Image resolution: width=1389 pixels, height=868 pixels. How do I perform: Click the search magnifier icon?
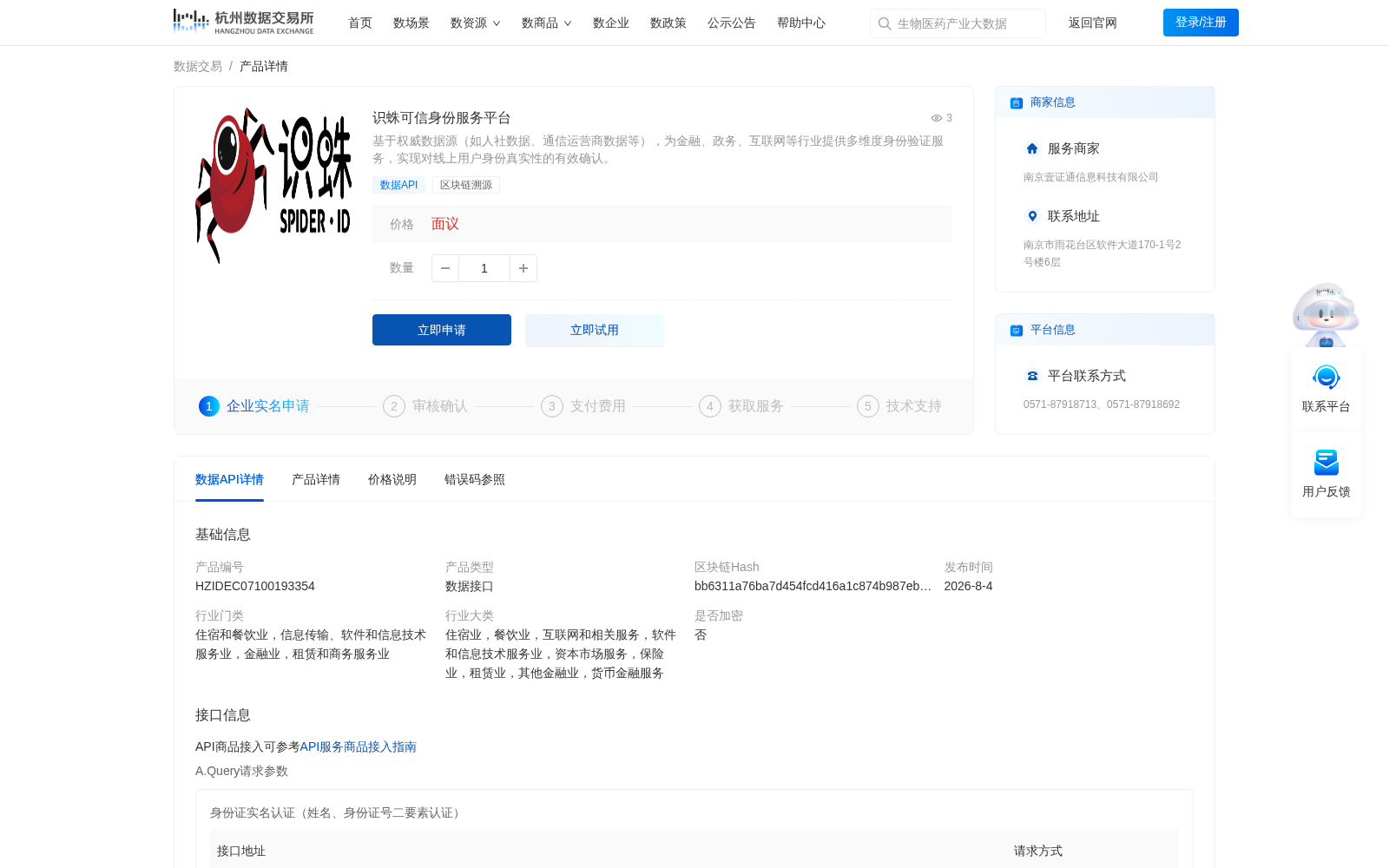coord(885,23)
